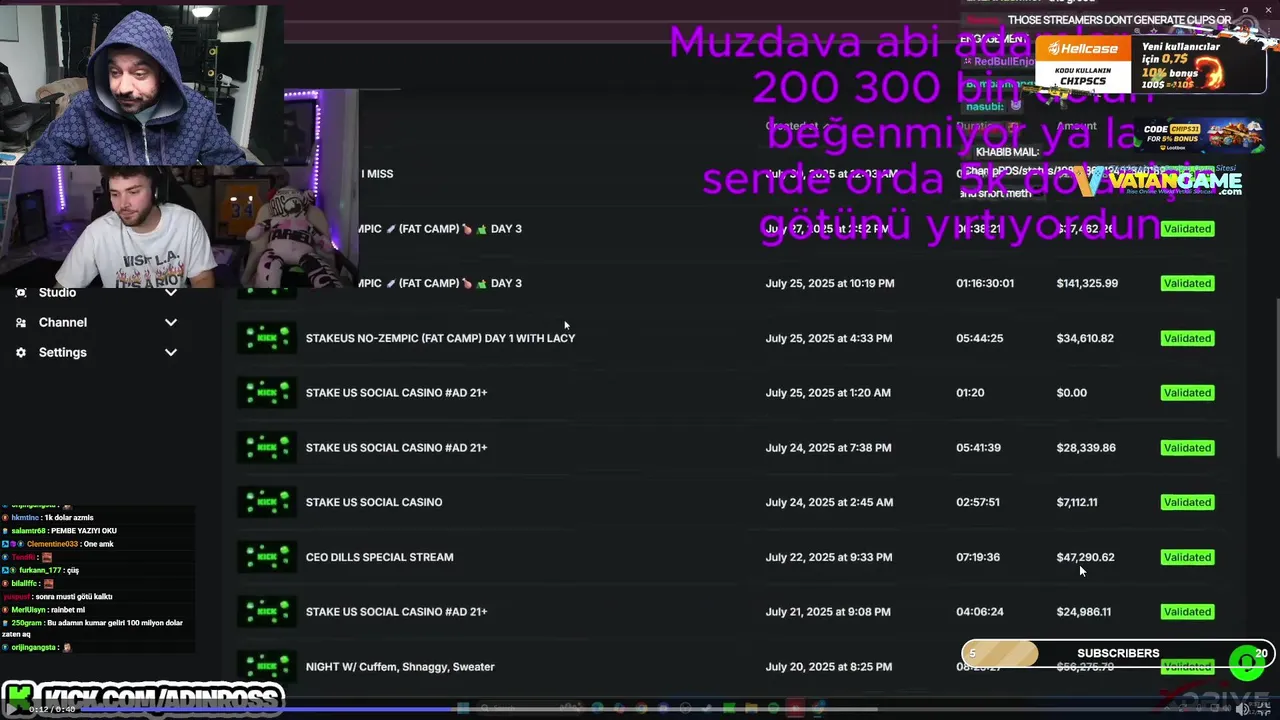The width and height of the screenshot is (1280, 720).
Task: Click the Validated badge for the $0.00 row
Action: coord(1187,393)
